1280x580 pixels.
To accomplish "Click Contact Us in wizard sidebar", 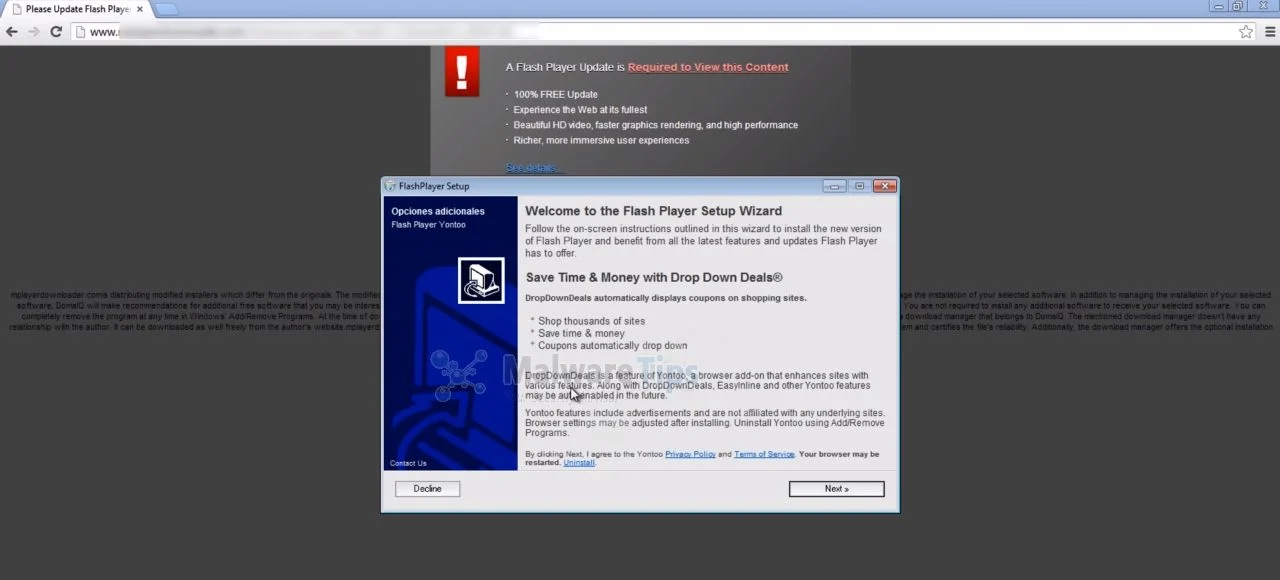I will [x=408, y=463].
